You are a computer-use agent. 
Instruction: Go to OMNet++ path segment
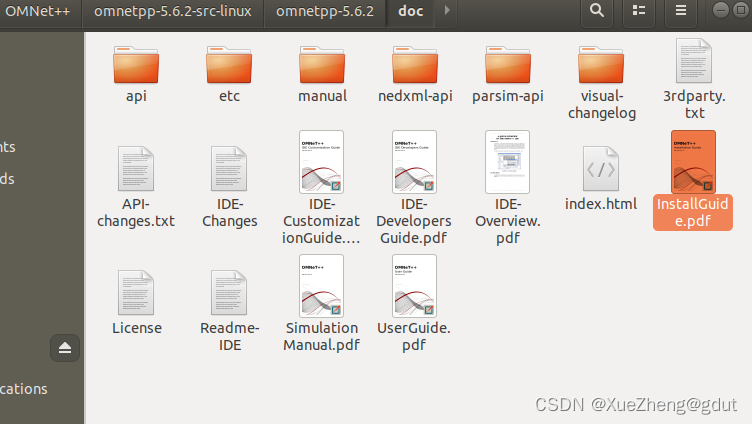pyautogui.click(x=38, y=11)
